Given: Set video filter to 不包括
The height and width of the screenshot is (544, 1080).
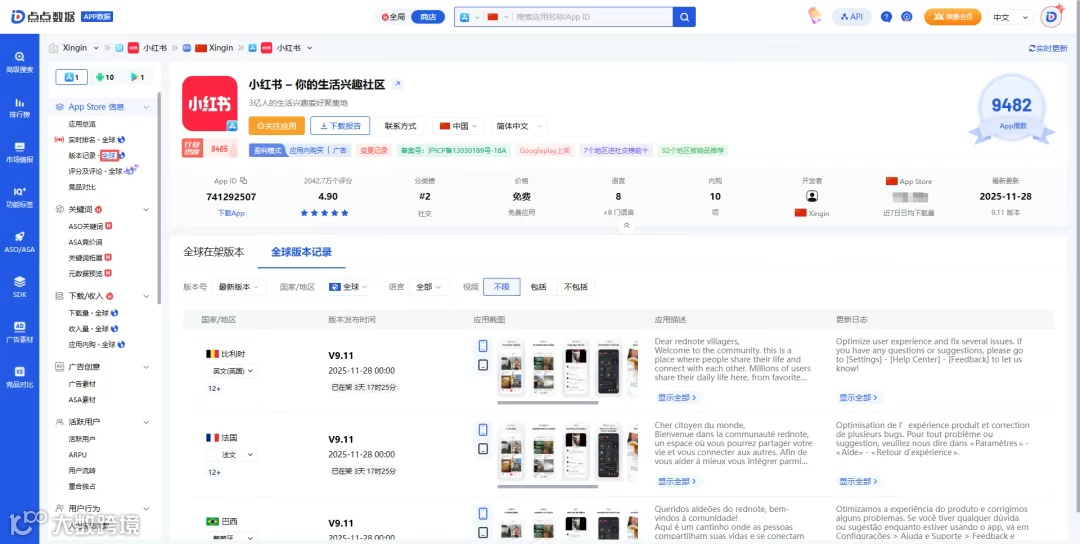Looking at the screenshot, I should click(x=576, y=287).
